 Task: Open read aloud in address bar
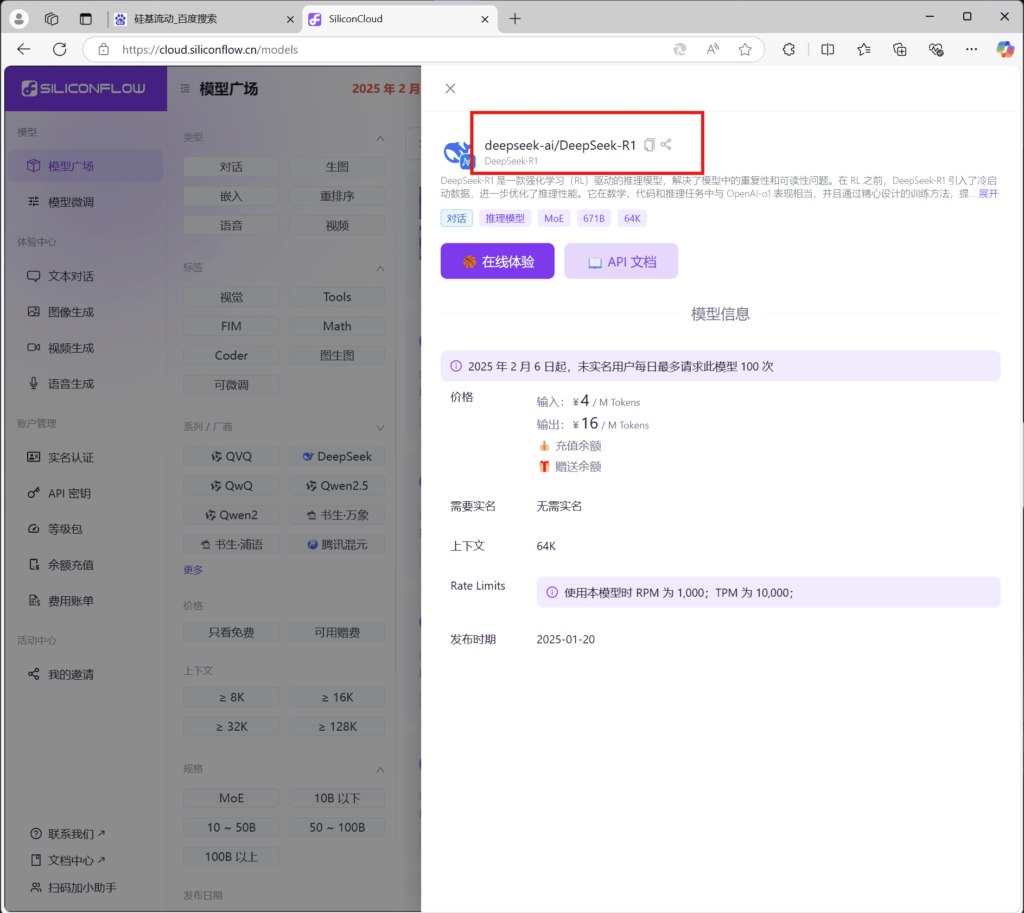click(712, 50)
